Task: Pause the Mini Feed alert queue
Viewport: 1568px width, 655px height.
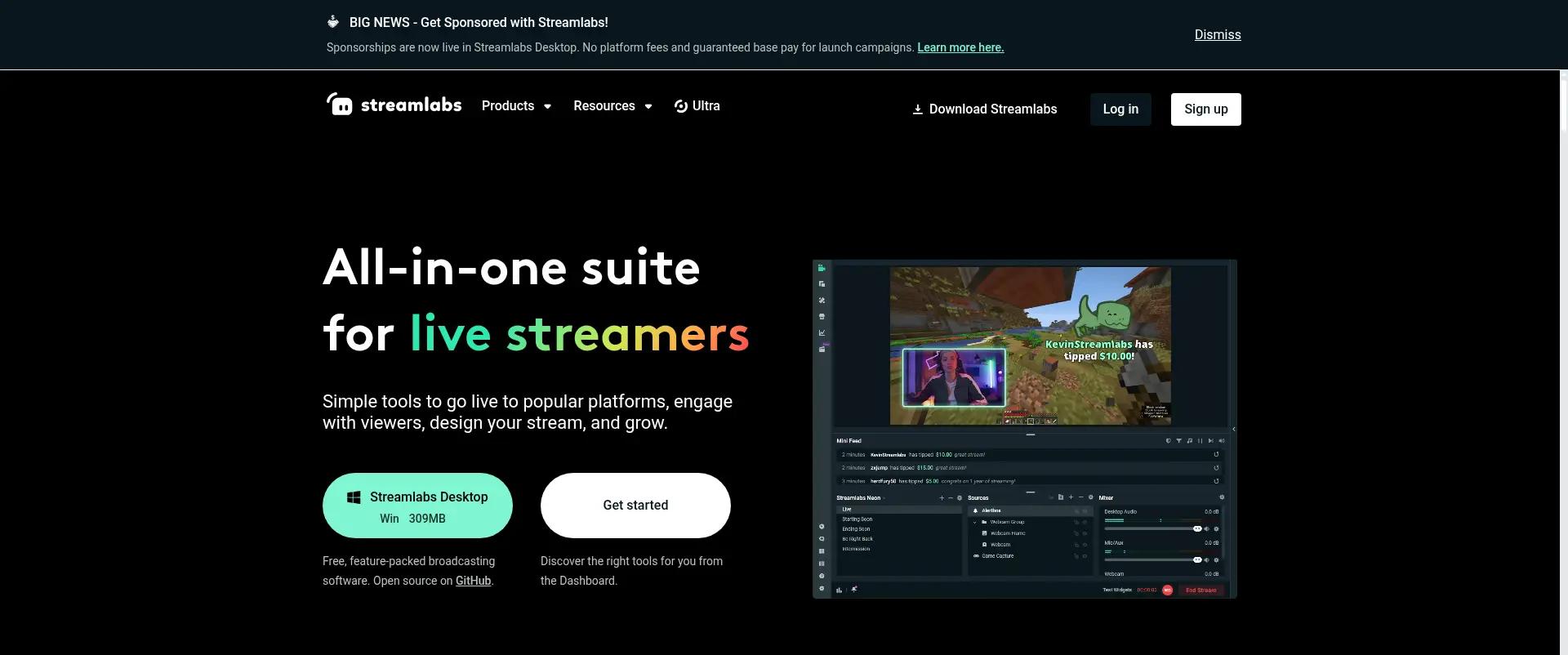Action: (x=1200, y=441)
